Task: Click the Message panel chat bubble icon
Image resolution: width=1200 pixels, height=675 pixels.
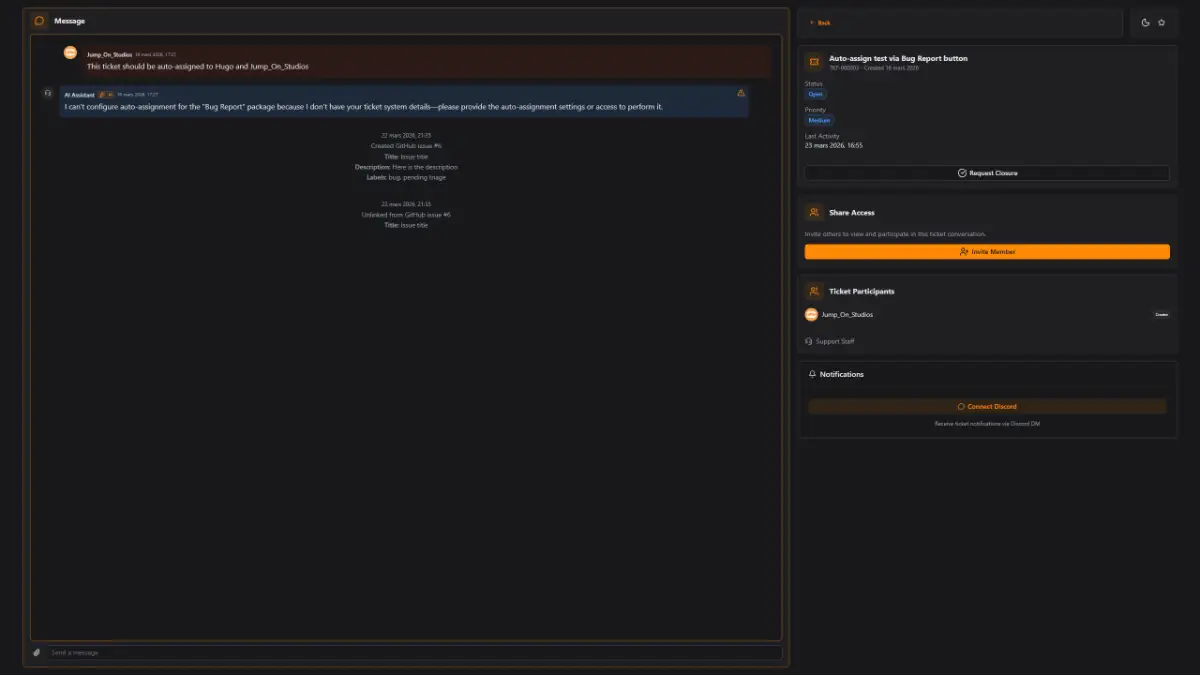Action: pos(39,21)
